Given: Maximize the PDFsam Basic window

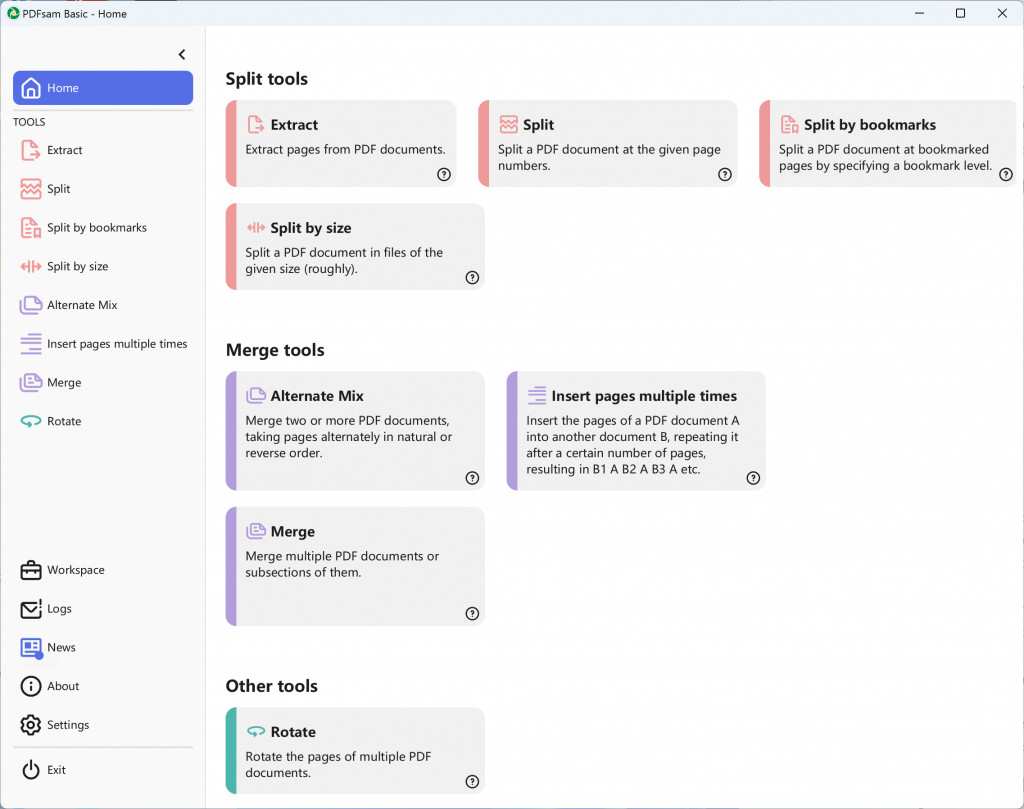Looking at the screenshot, I should (x=961, y=13).
